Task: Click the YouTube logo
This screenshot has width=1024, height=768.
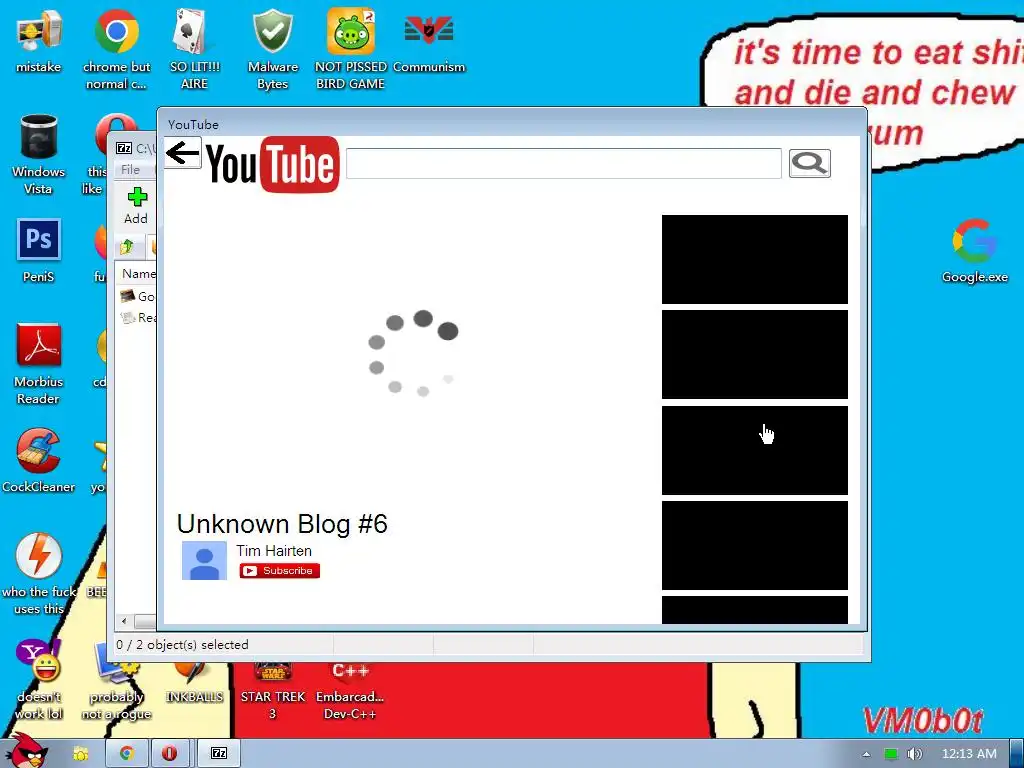Action: [x=272, y=165]
